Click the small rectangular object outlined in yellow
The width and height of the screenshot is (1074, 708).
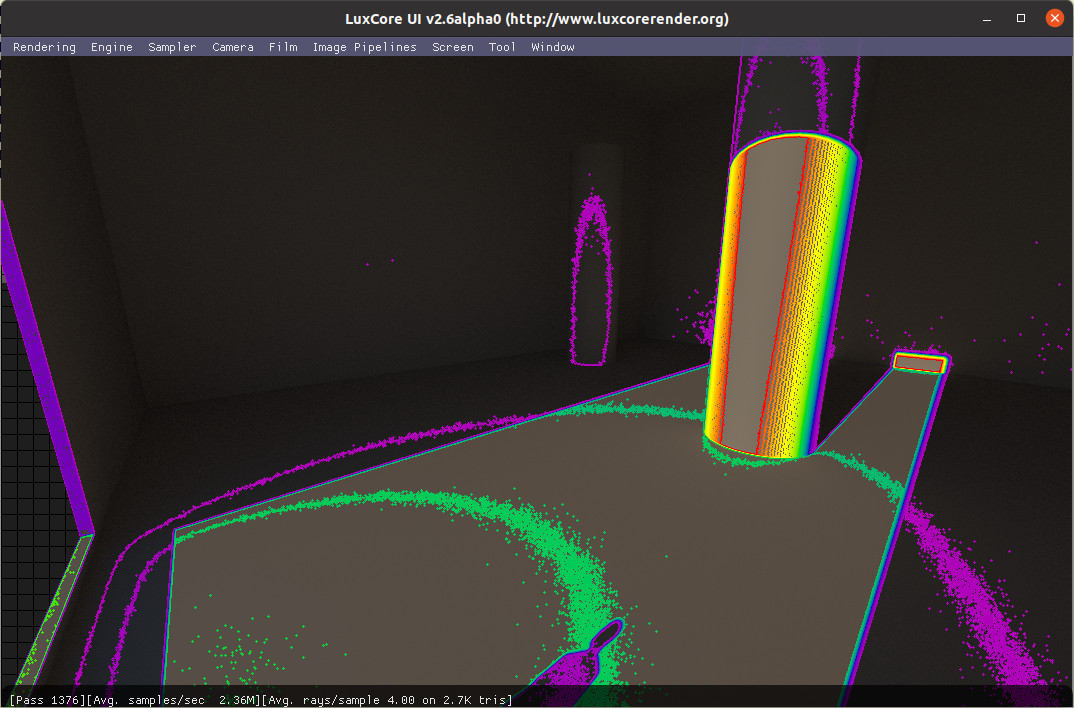(x=919, y=363)
